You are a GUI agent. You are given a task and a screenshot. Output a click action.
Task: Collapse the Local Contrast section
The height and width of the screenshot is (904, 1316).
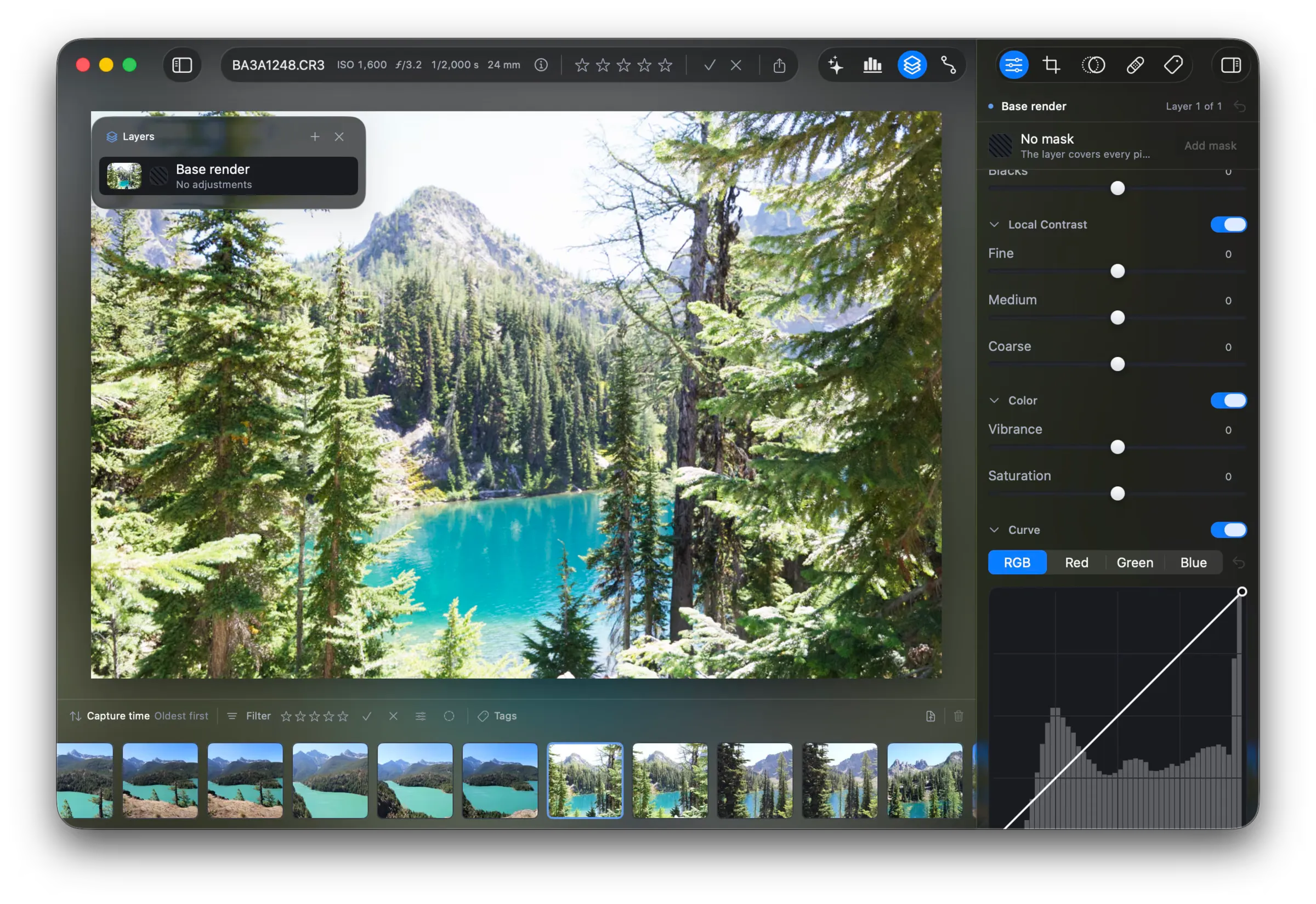point(994,225)
